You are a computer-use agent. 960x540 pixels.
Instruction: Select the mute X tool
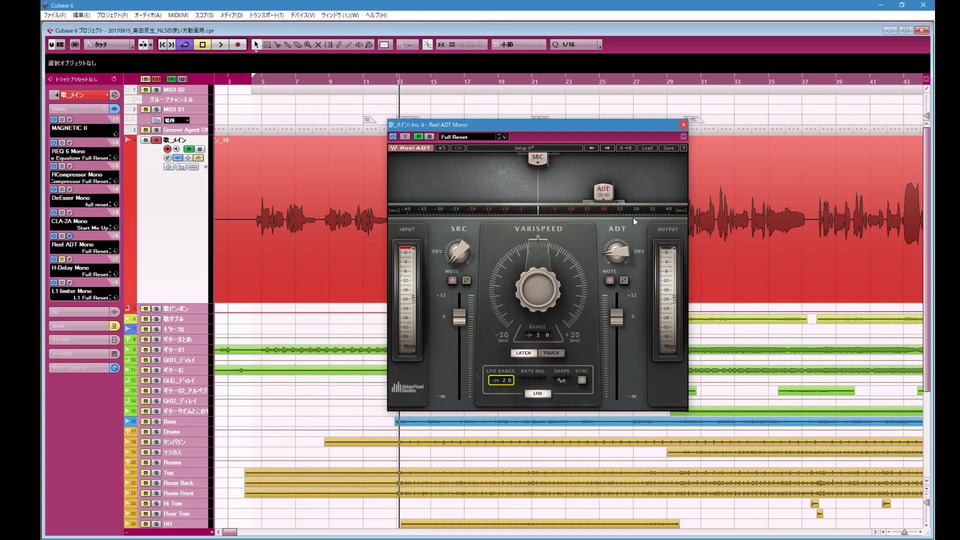click(318, 45)
